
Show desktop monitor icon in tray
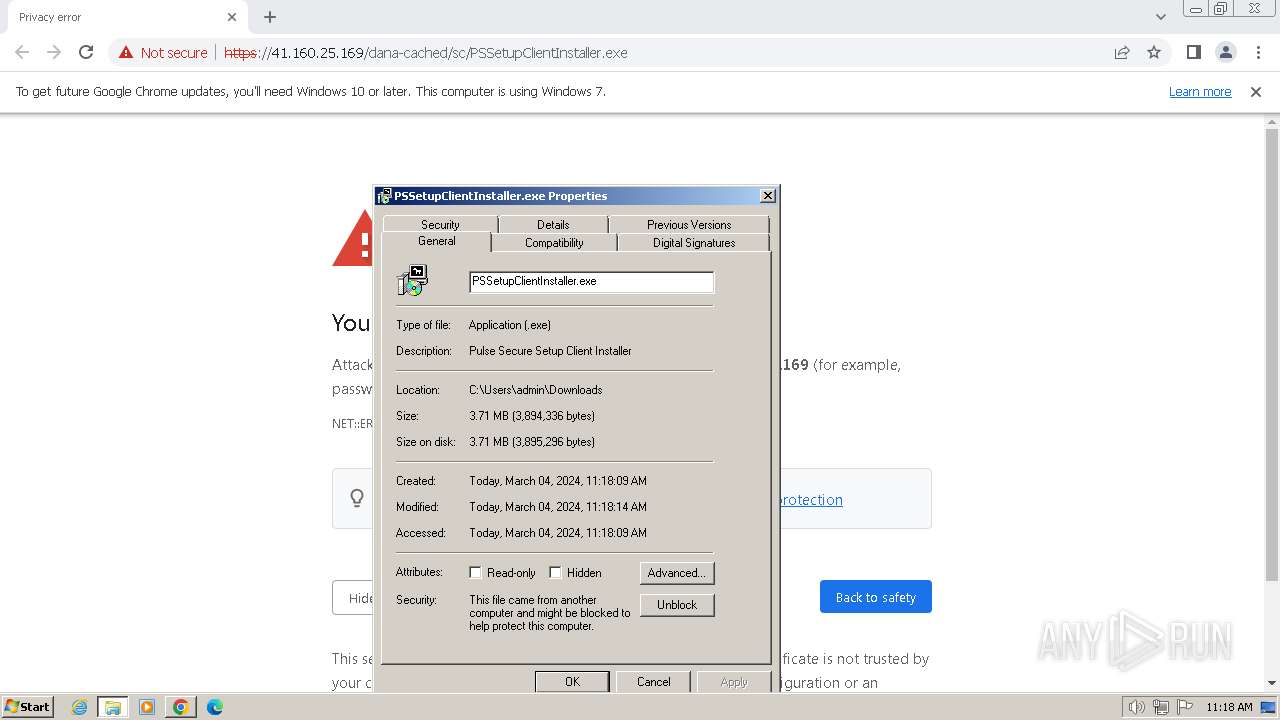pos(1268,707)
